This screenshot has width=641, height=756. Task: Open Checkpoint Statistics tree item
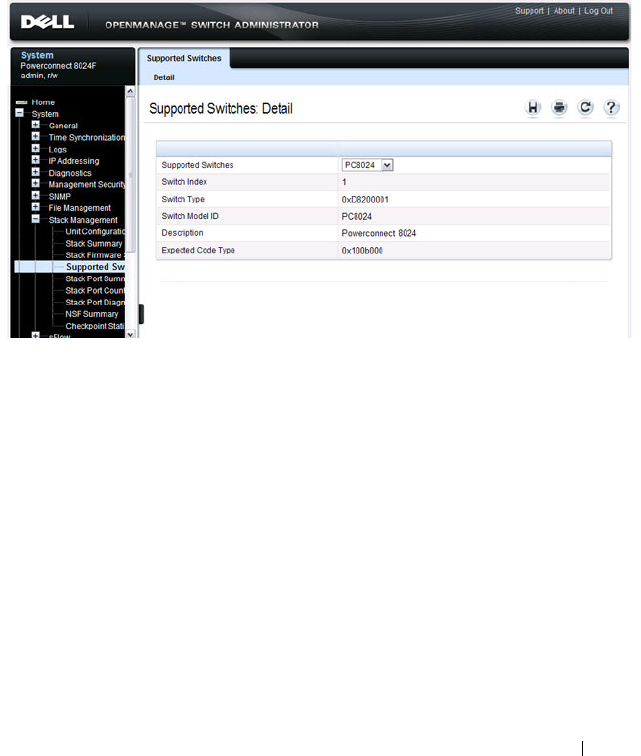coord(95,326)
